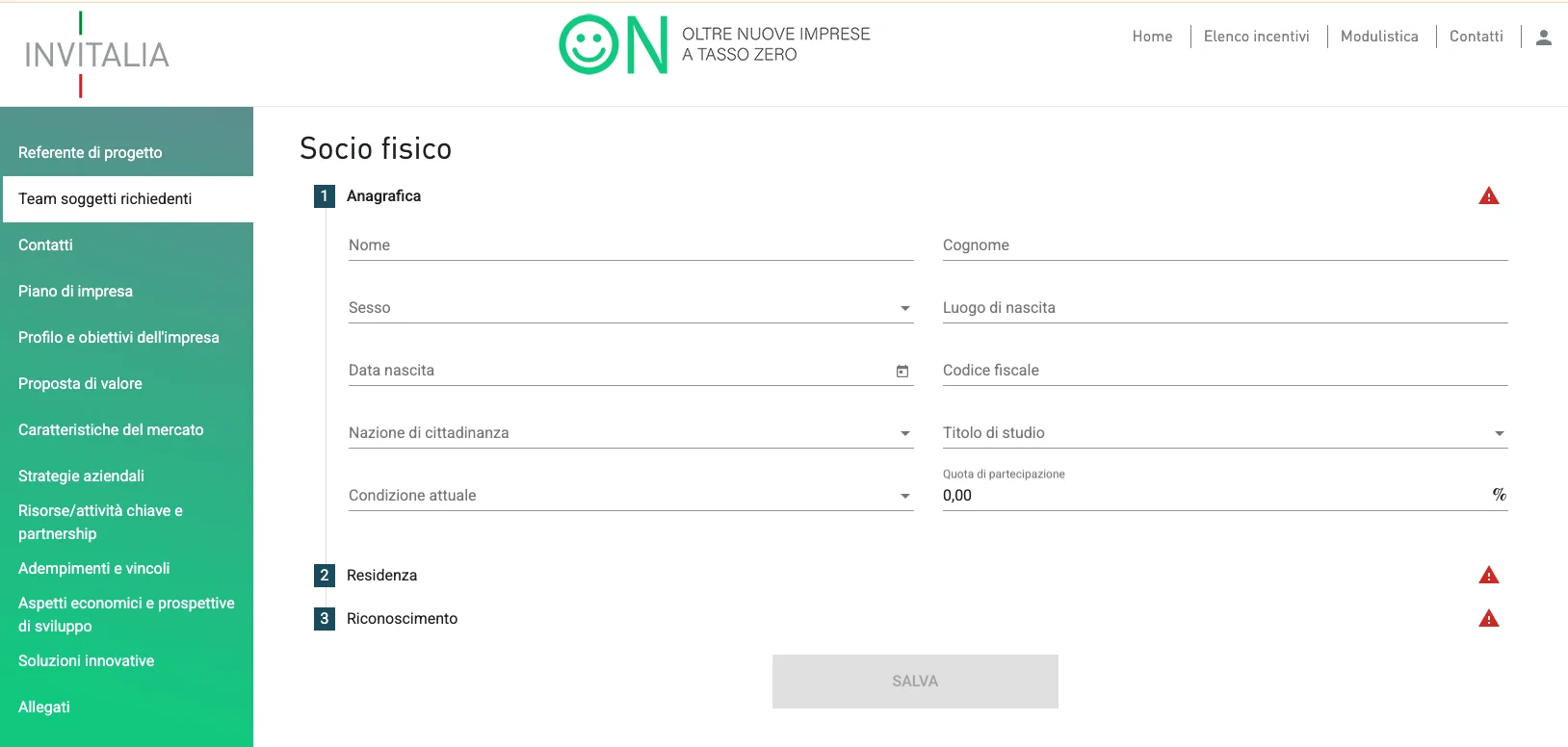The image size is (1568, 747).
Task: Open Allegati in the sidebar
Action: point(44,708)
